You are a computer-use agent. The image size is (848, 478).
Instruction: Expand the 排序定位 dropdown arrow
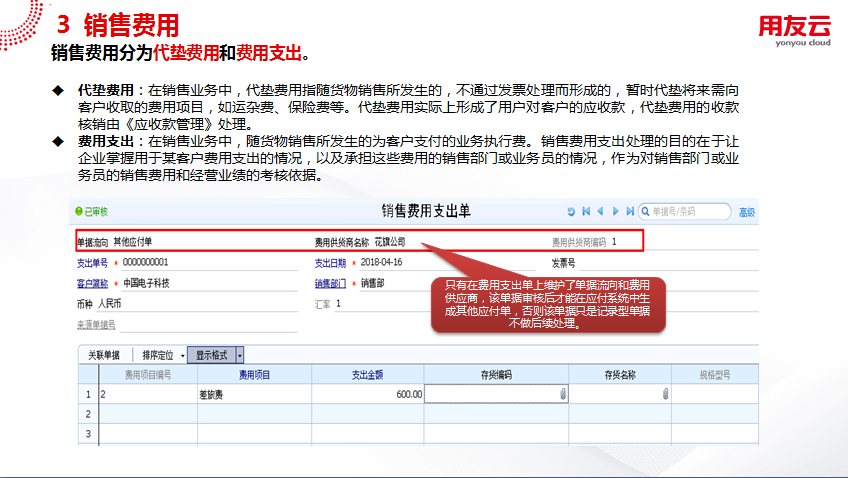tap(183, 356)
